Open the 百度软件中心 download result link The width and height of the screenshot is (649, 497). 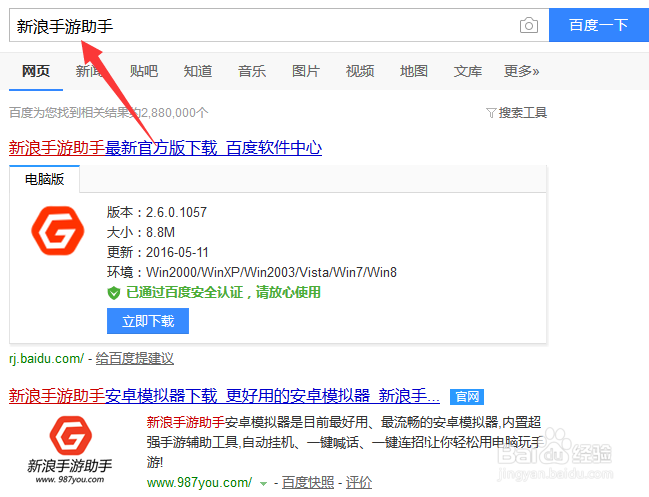click(165, 148)
